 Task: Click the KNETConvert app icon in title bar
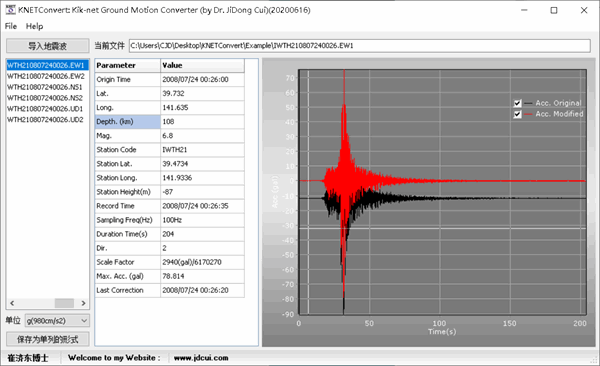(10, 10)
